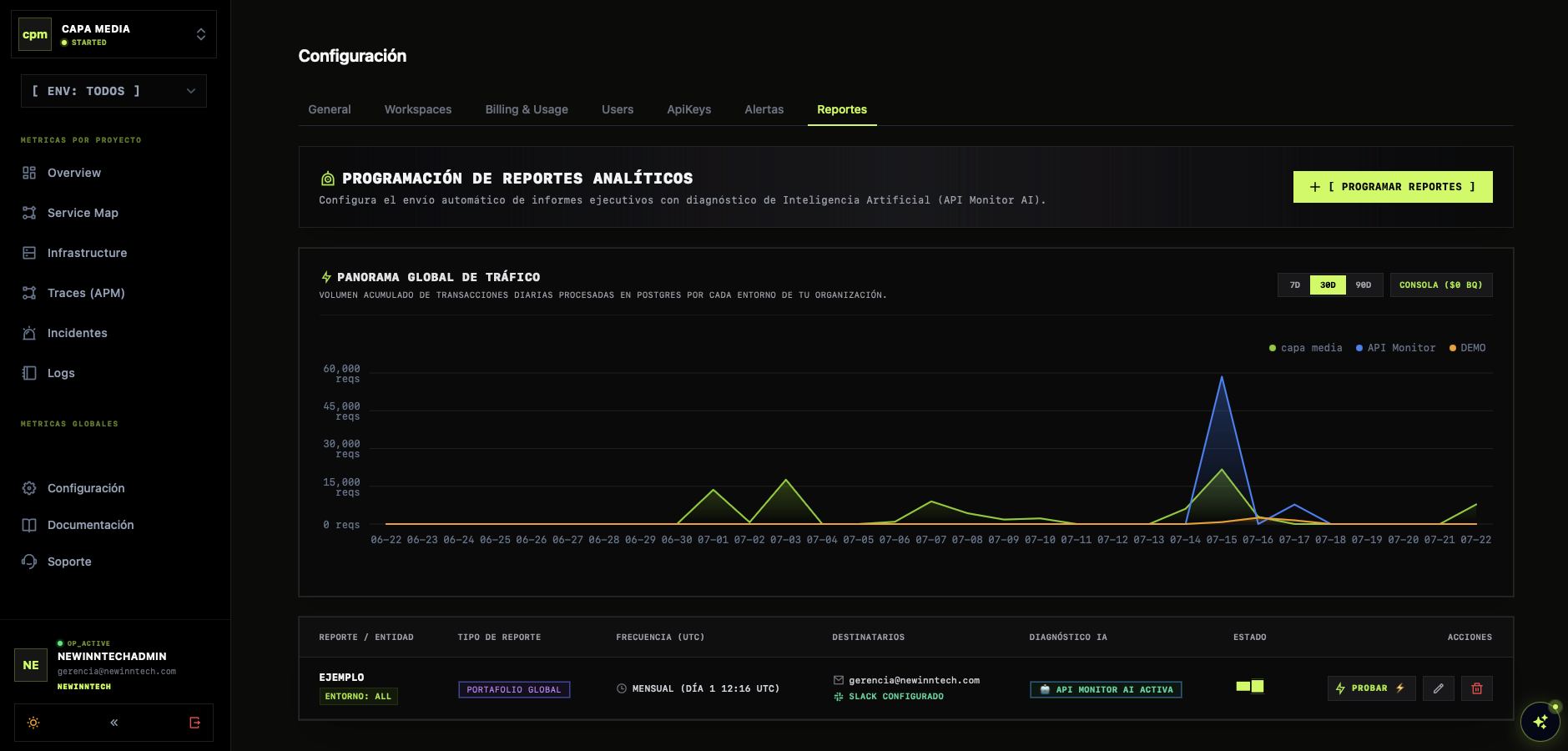Click the NEWINNTECH organization label
Viewport: 1568px width, 751px height.
tap(84, 687)
